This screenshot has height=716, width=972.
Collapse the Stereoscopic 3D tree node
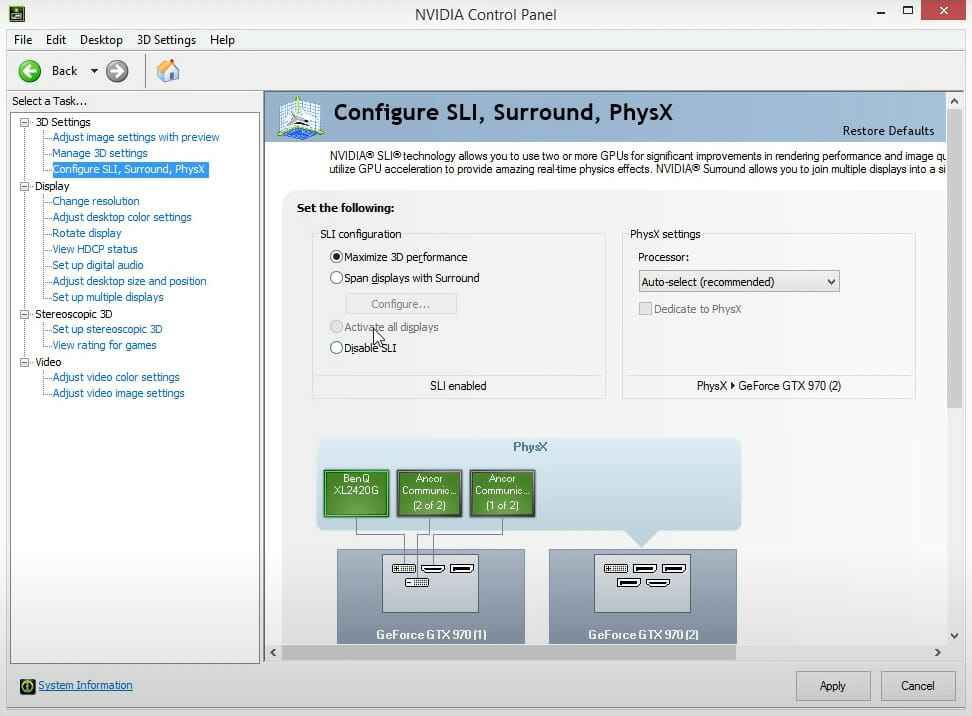pyautogui.click(x=24, y=314)
